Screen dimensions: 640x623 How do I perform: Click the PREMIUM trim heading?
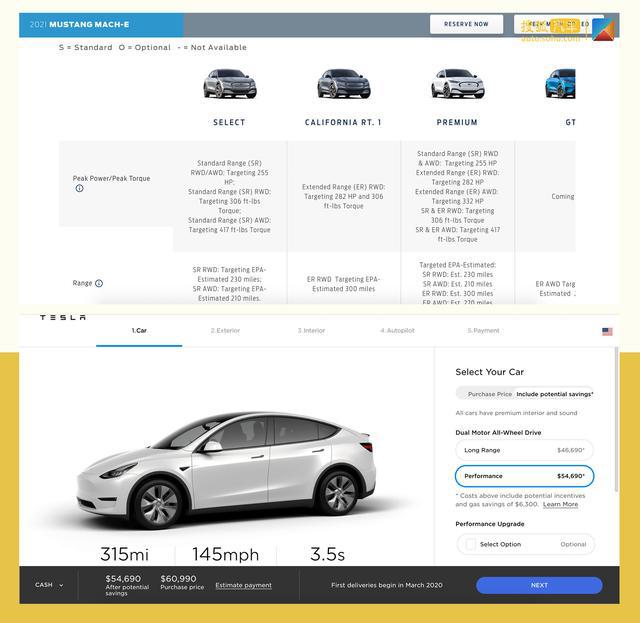(x=457, y=122)
